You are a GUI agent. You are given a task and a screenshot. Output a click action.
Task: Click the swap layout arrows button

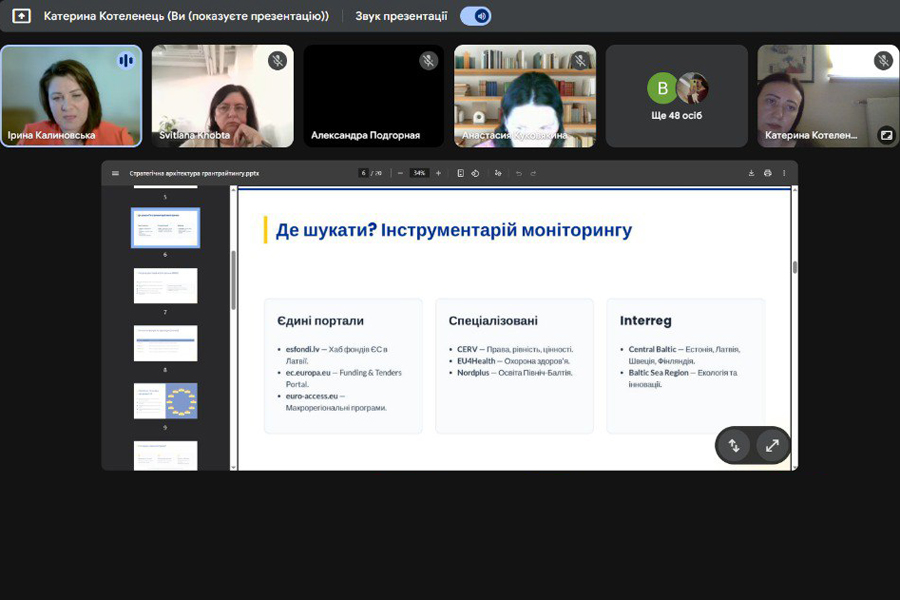click(734, 446)
